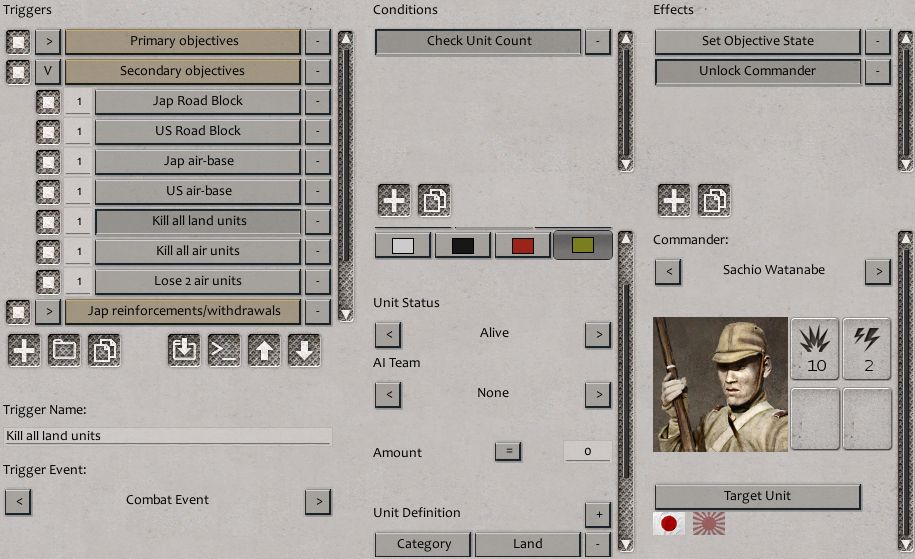The image size is (915, 559).
Task: Delete the Unlock Commander effect
Action: (x=877, y=71)
